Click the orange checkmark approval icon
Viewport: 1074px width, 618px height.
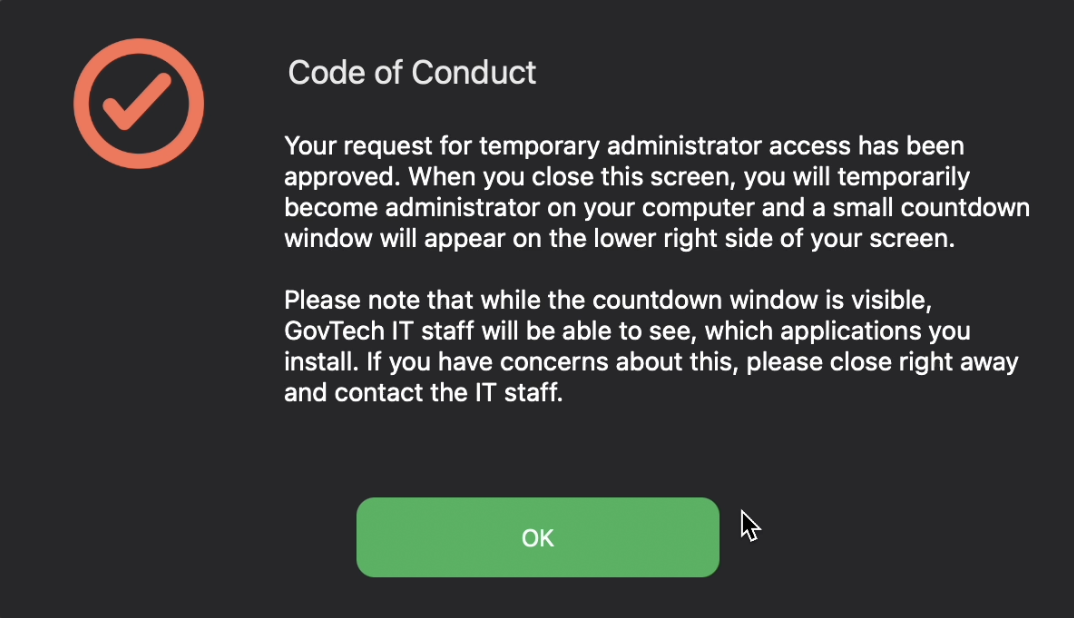click(x=138, y=103)
